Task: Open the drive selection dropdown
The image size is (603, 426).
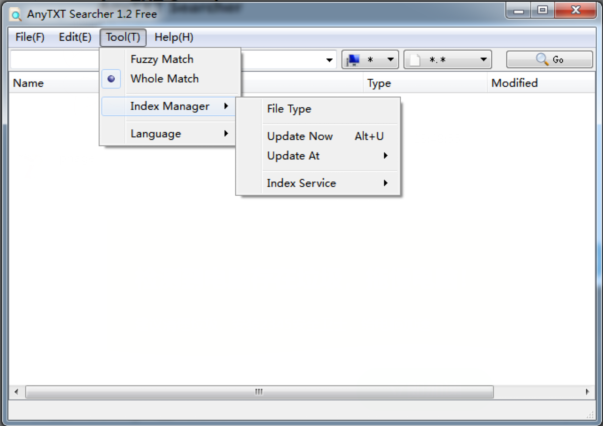Action: click(370, 60)
